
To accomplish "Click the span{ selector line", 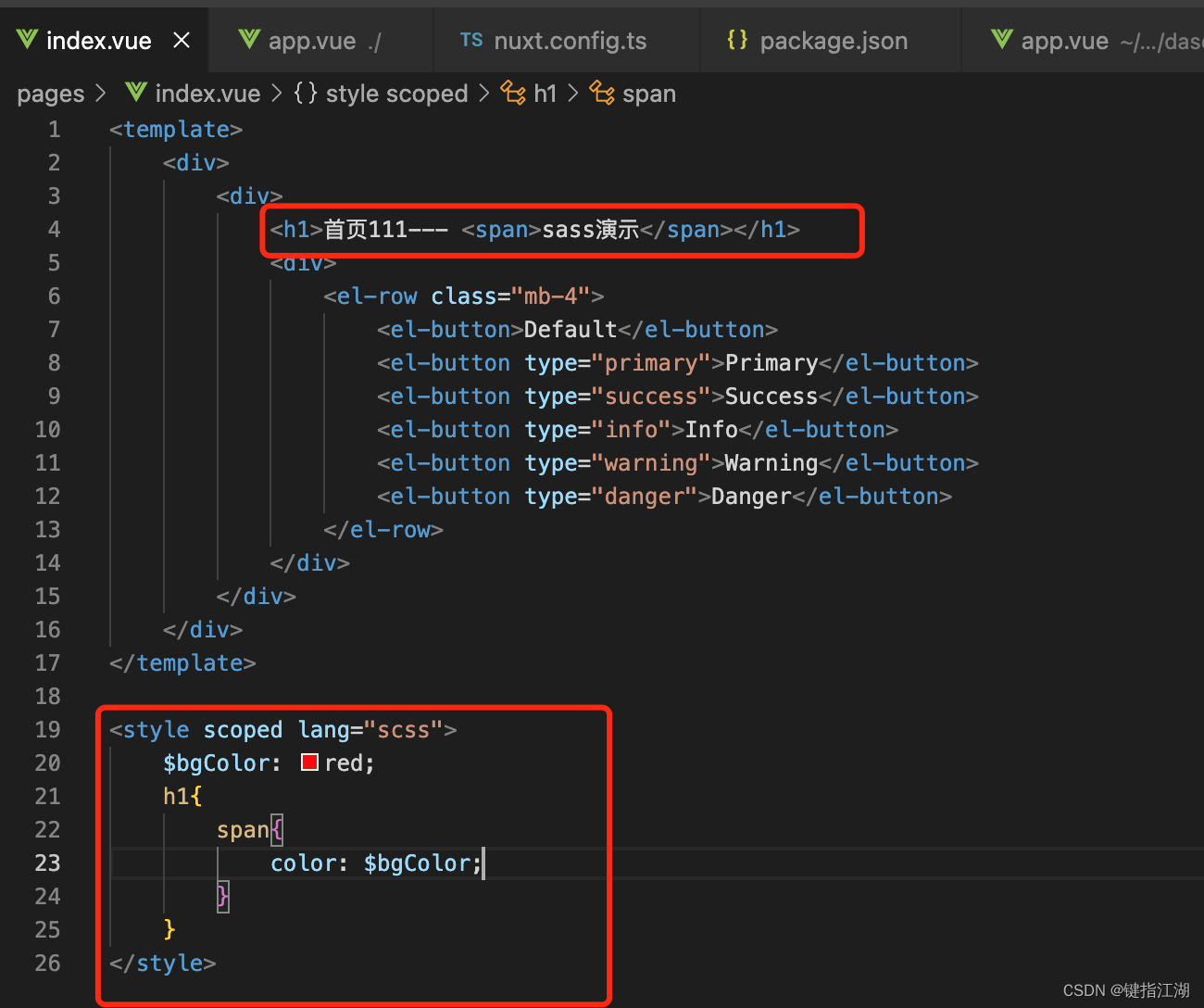I will [249, 830].
